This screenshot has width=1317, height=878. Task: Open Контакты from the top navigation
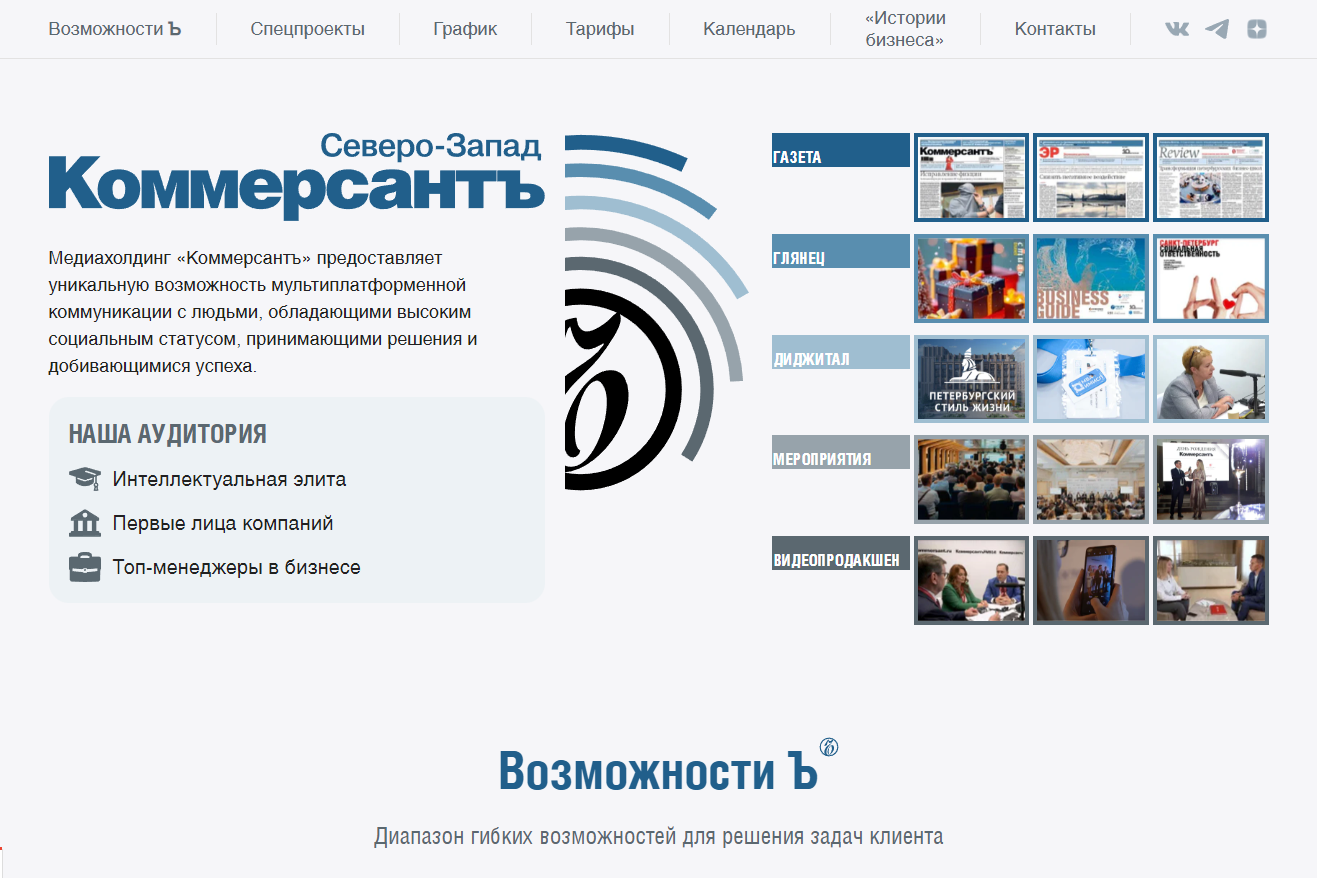(x=1054, y=29)
